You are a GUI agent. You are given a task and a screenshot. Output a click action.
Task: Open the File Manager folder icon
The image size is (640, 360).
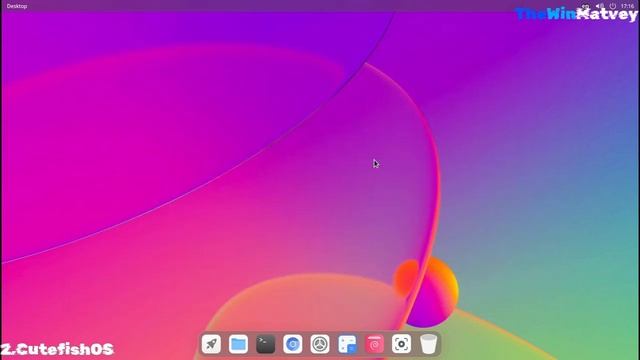pos(238,344)
